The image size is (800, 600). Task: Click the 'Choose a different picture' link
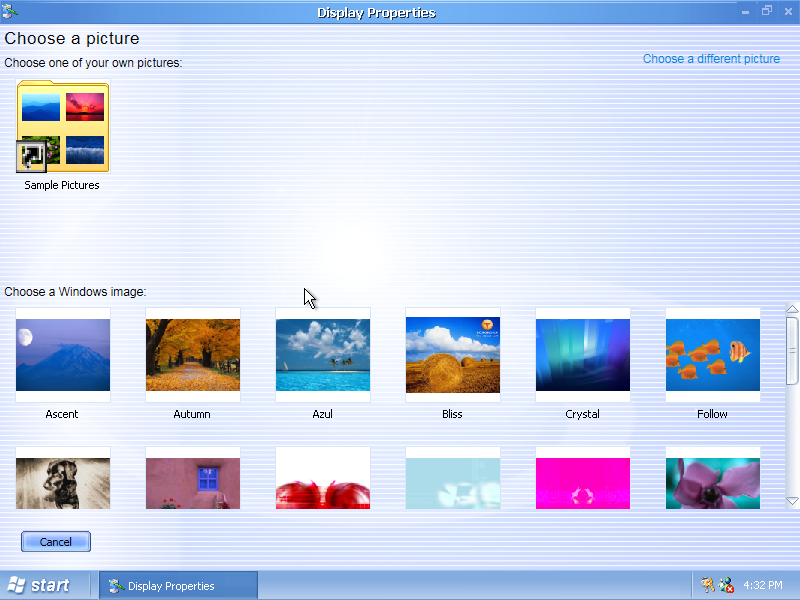coord(711,59)
